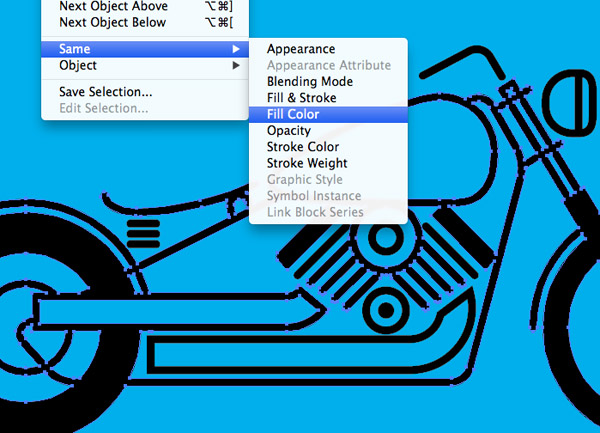Click disabled Appearance Attribute item
The height and width of the screenshot is (433, 600).
328,65
